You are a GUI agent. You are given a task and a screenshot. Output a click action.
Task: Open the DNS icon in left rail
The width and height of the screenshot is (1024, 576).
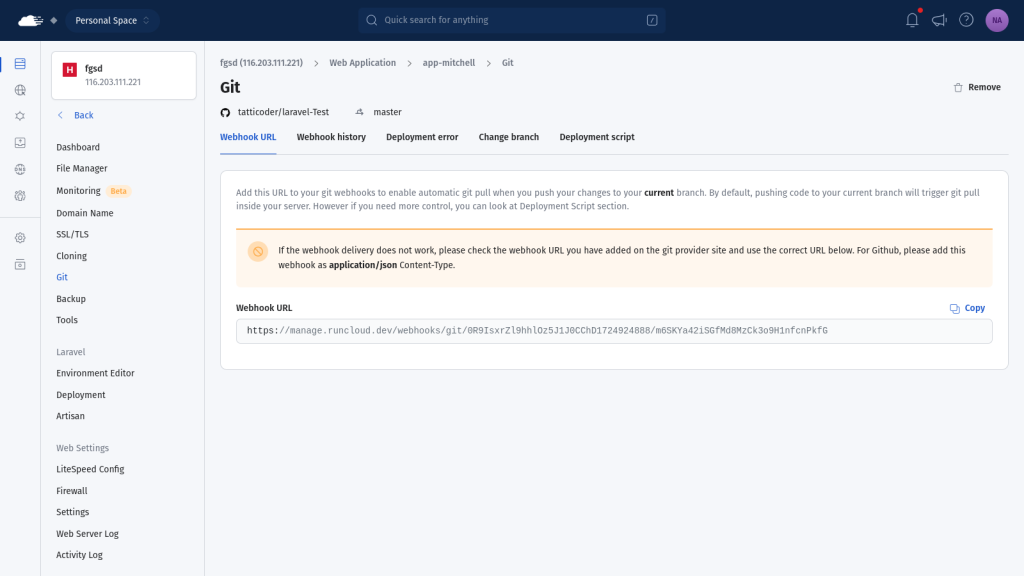tap(20, 169)
